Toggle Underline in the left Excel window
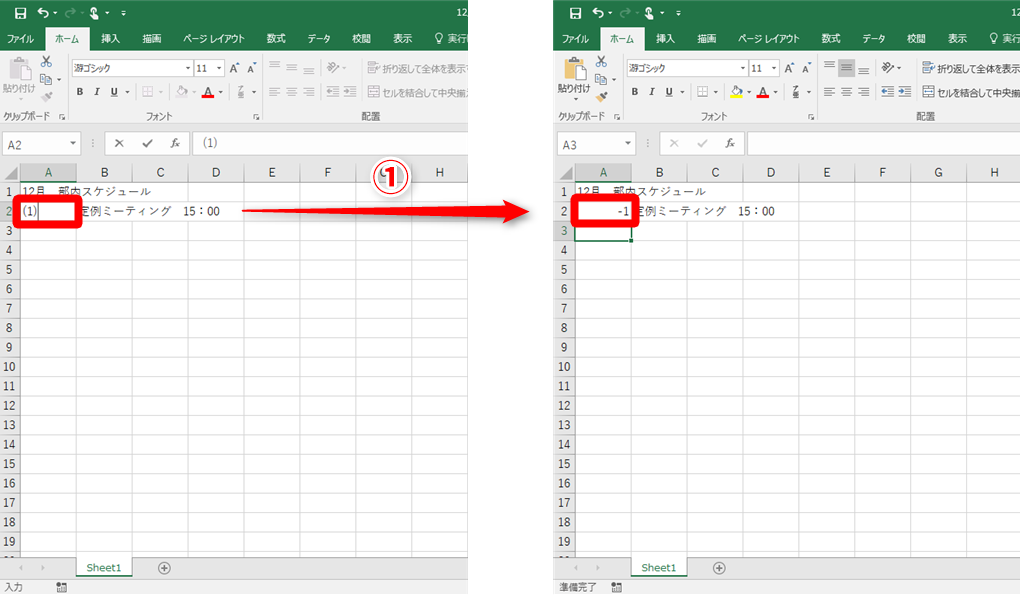Viewport: 1020px width, 595px height. point(114,92)
